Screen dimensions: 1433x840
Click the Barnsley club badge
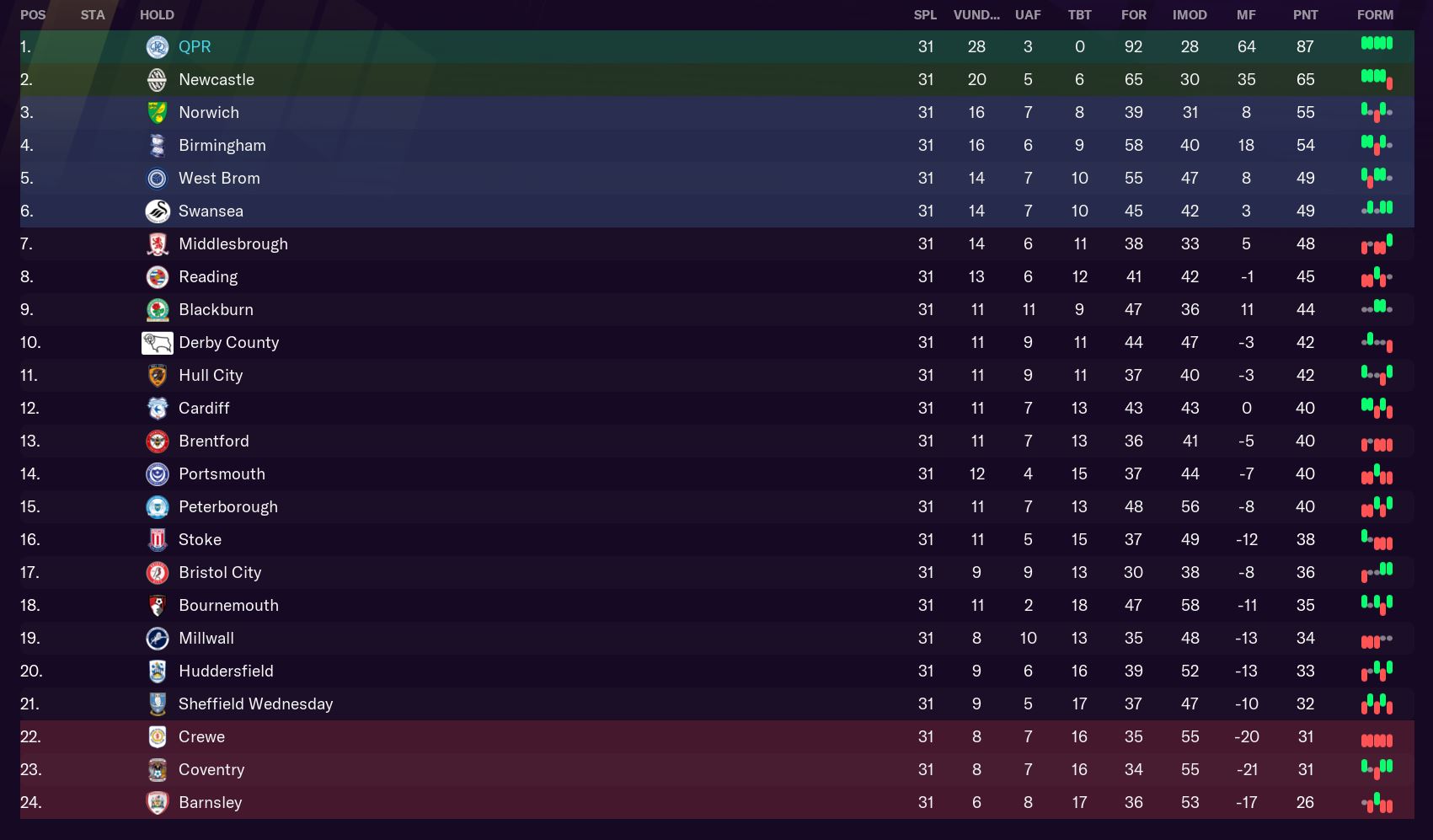(x=157, y=803)
